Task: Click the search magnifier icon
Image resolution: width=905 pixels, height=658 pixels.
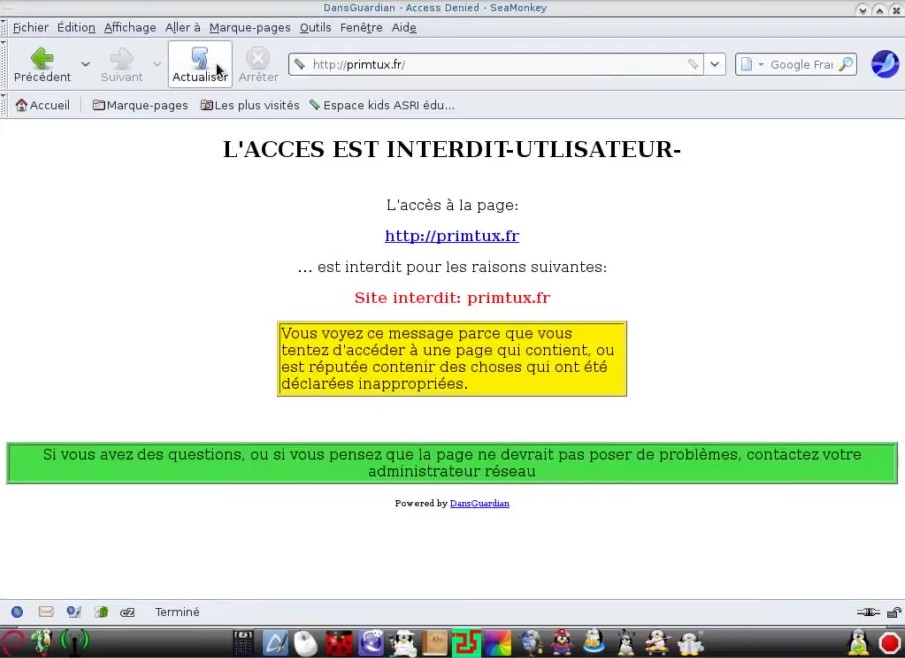Action: [x=845, y=64]
